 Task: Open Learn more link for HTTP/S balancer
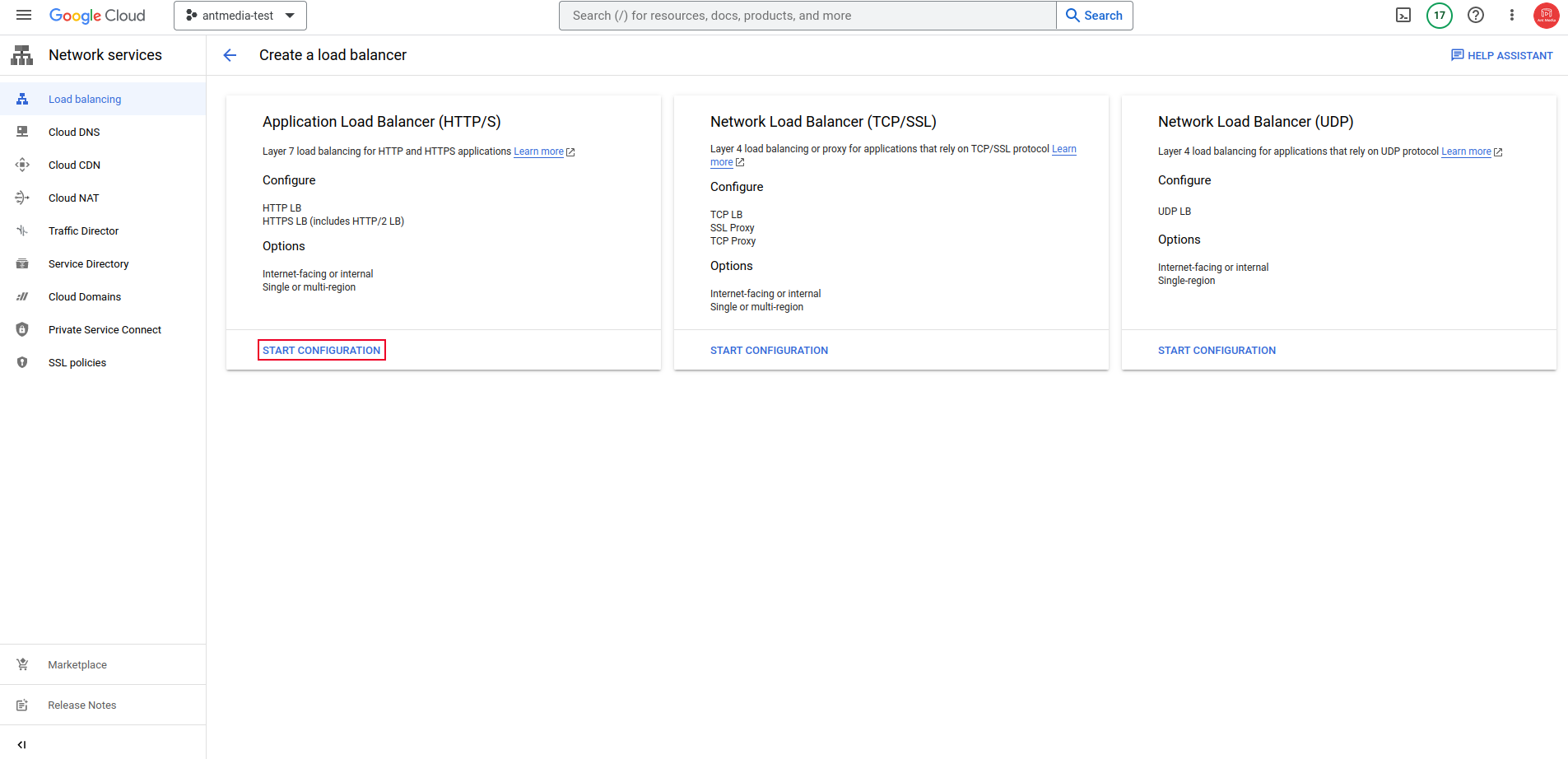click(539, 151)
